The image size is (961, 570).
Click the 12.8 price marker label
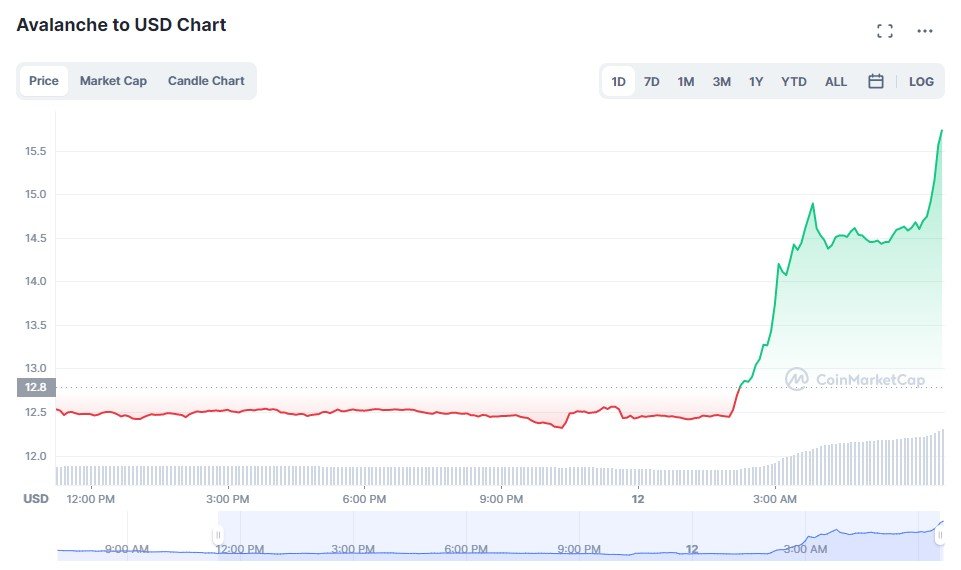pyautogui.click(x=36, y=387)
